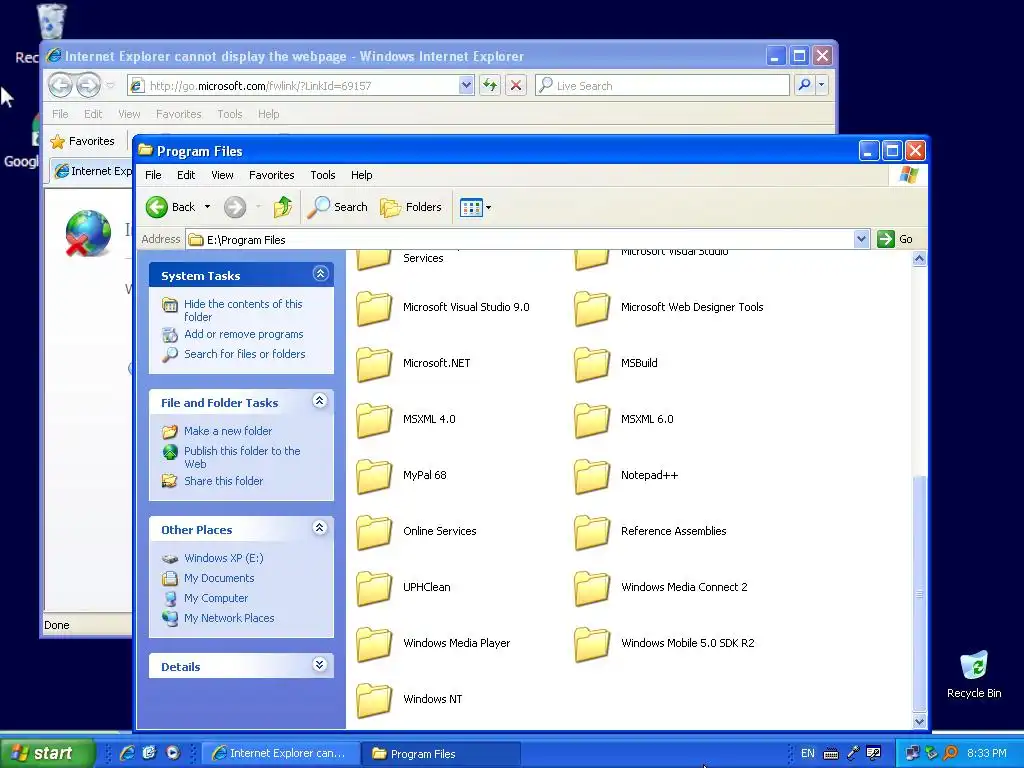Viewport: 1024px width, 768px height.
Task: Toggle the Folders pane button
Action: point(411,207)
